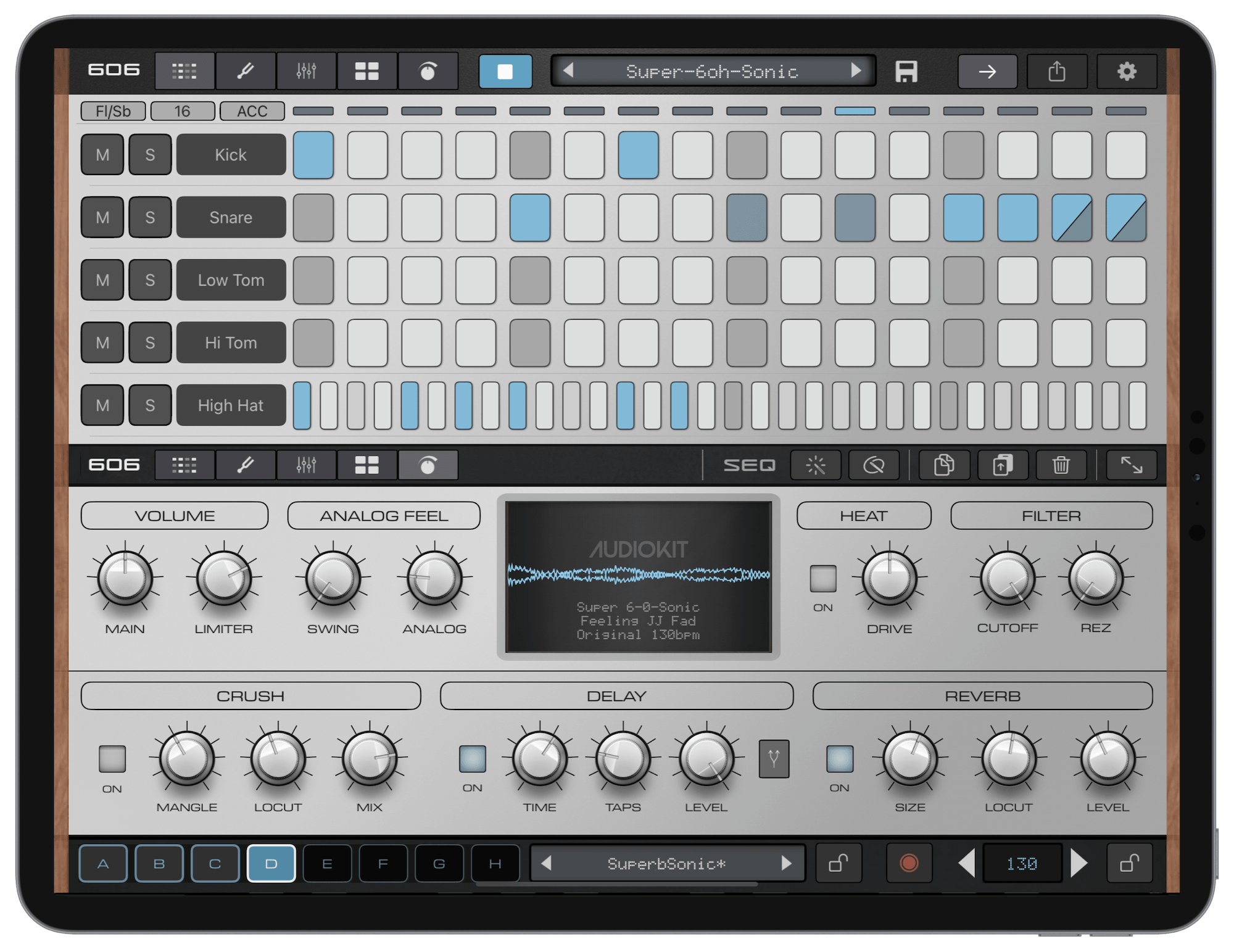Open the pads grid view in the lower 606 bar
The image size is (1234, 952).
coord(366,465)
